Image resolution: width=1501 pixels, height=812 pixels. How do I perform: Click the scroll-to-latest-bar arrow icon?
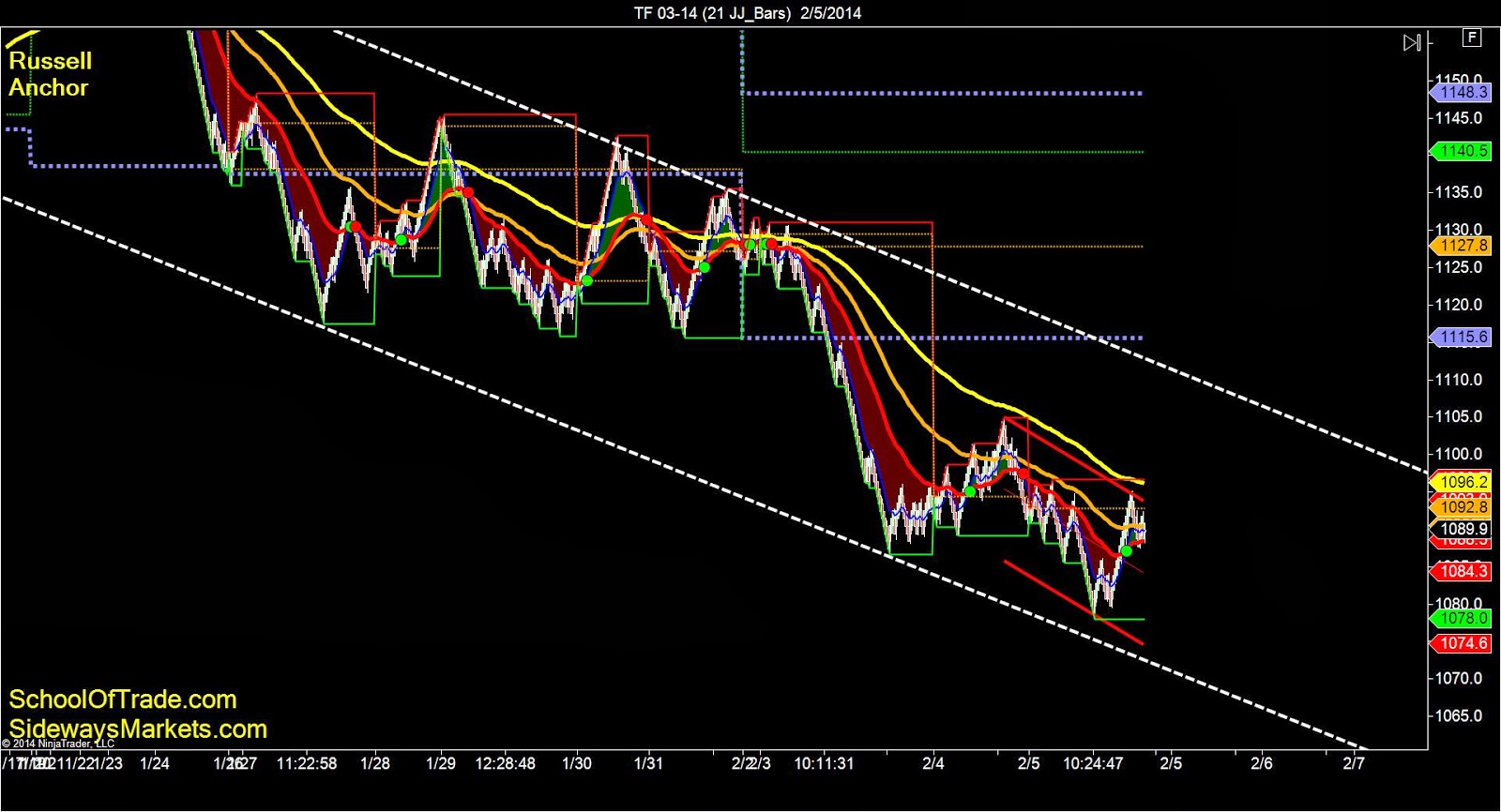(x=1412, y=42)
